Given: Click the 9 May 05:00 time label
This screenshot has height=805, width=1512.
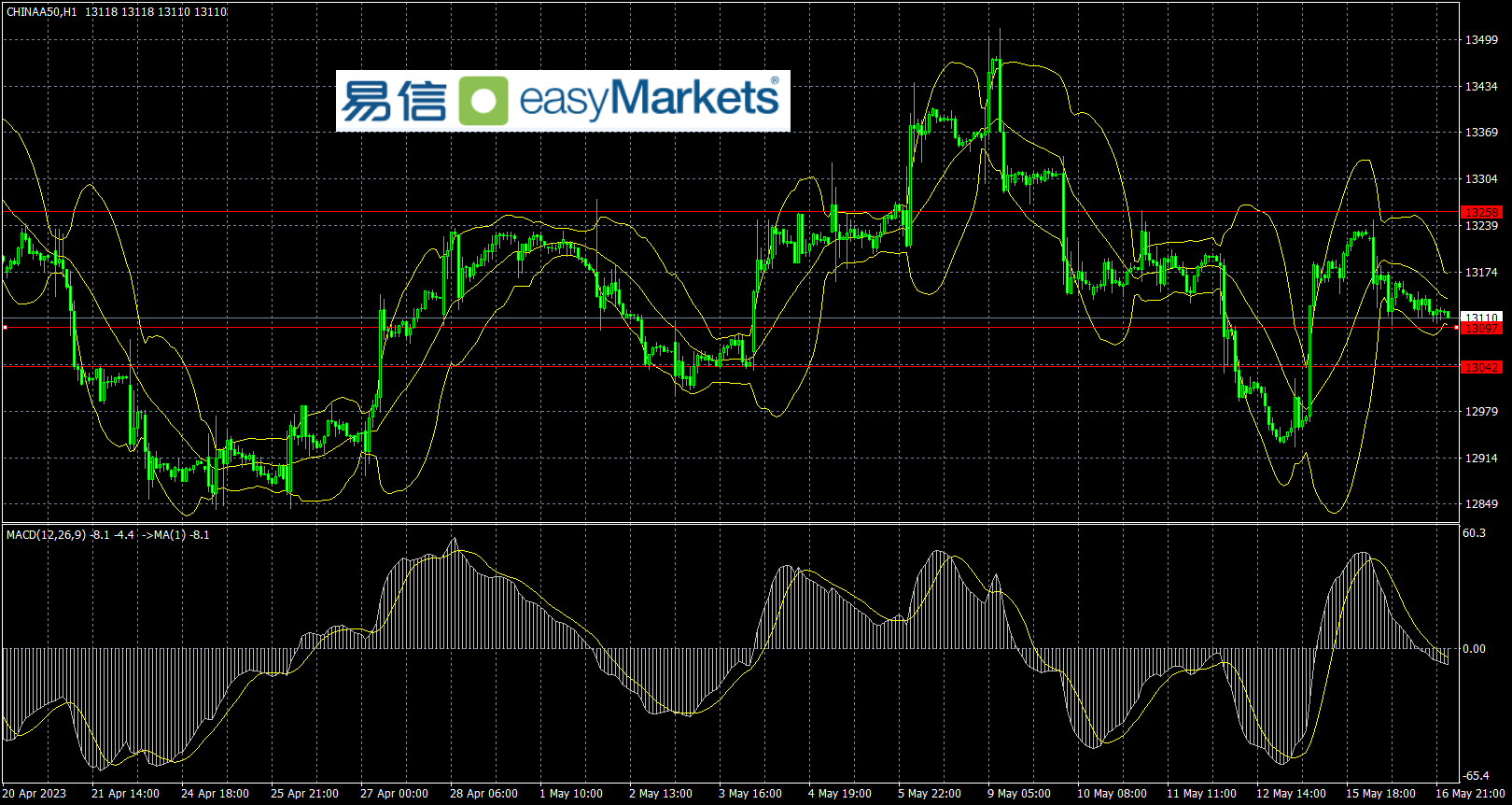Looking at the screenshot, I should pos(1019,794).
